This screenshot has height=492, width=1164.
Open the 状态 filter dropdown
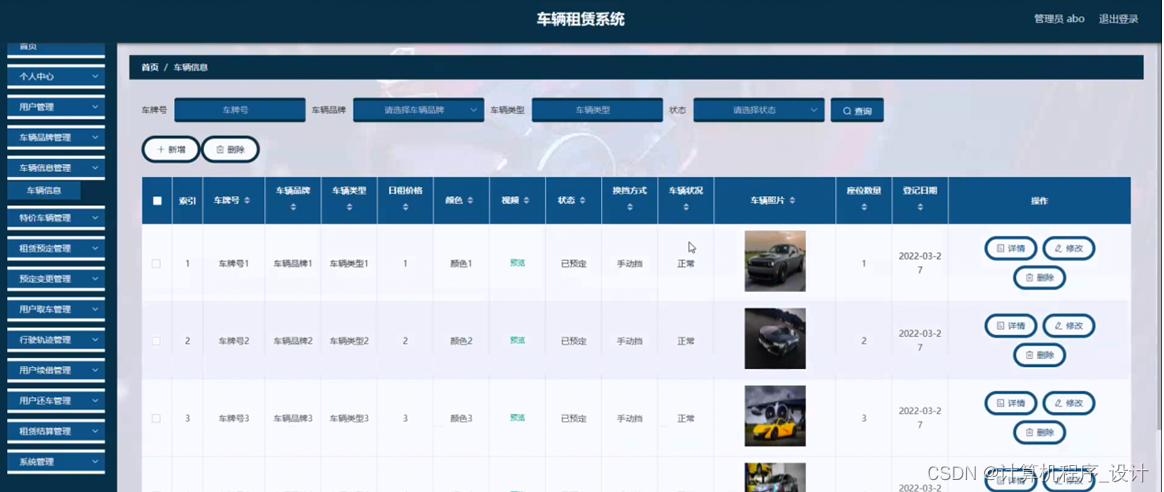click(x=759, y=110)
